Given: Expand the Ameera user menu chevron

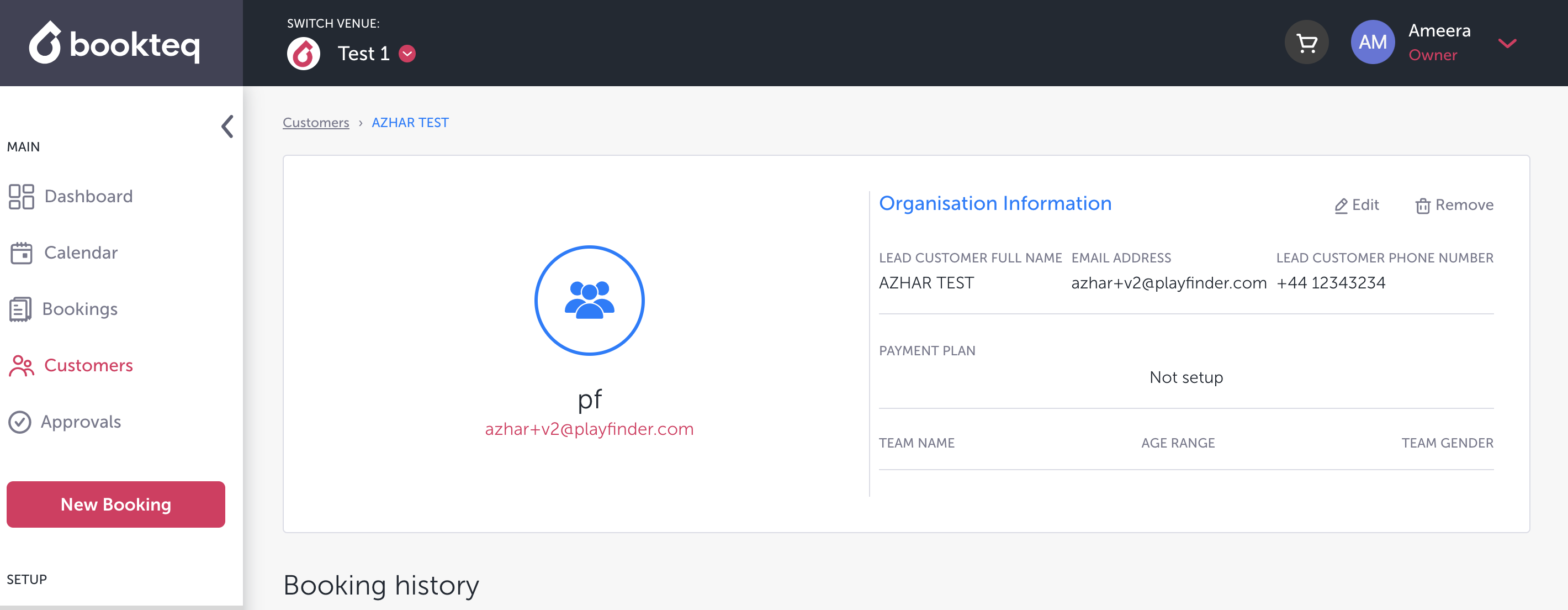Looking at the screenshot, I should [x=1507, y=43].
